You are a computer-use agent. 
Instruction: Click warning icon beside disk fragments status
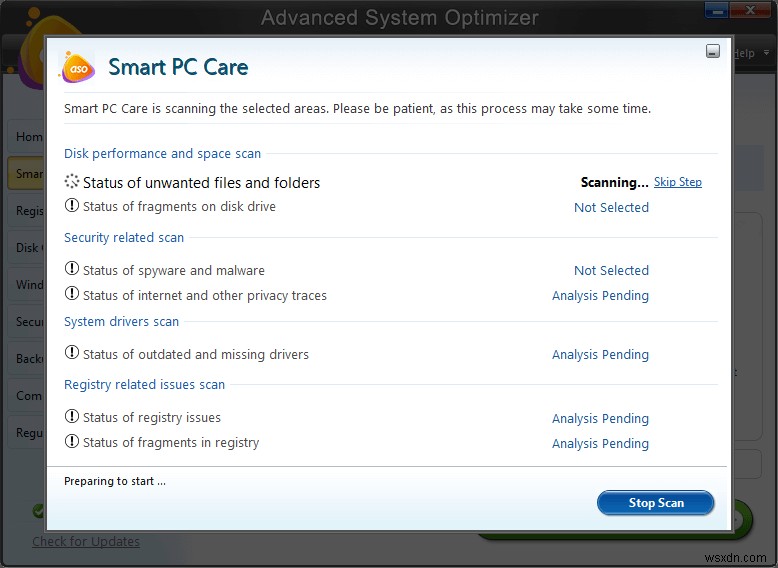[x=71, y=206]
